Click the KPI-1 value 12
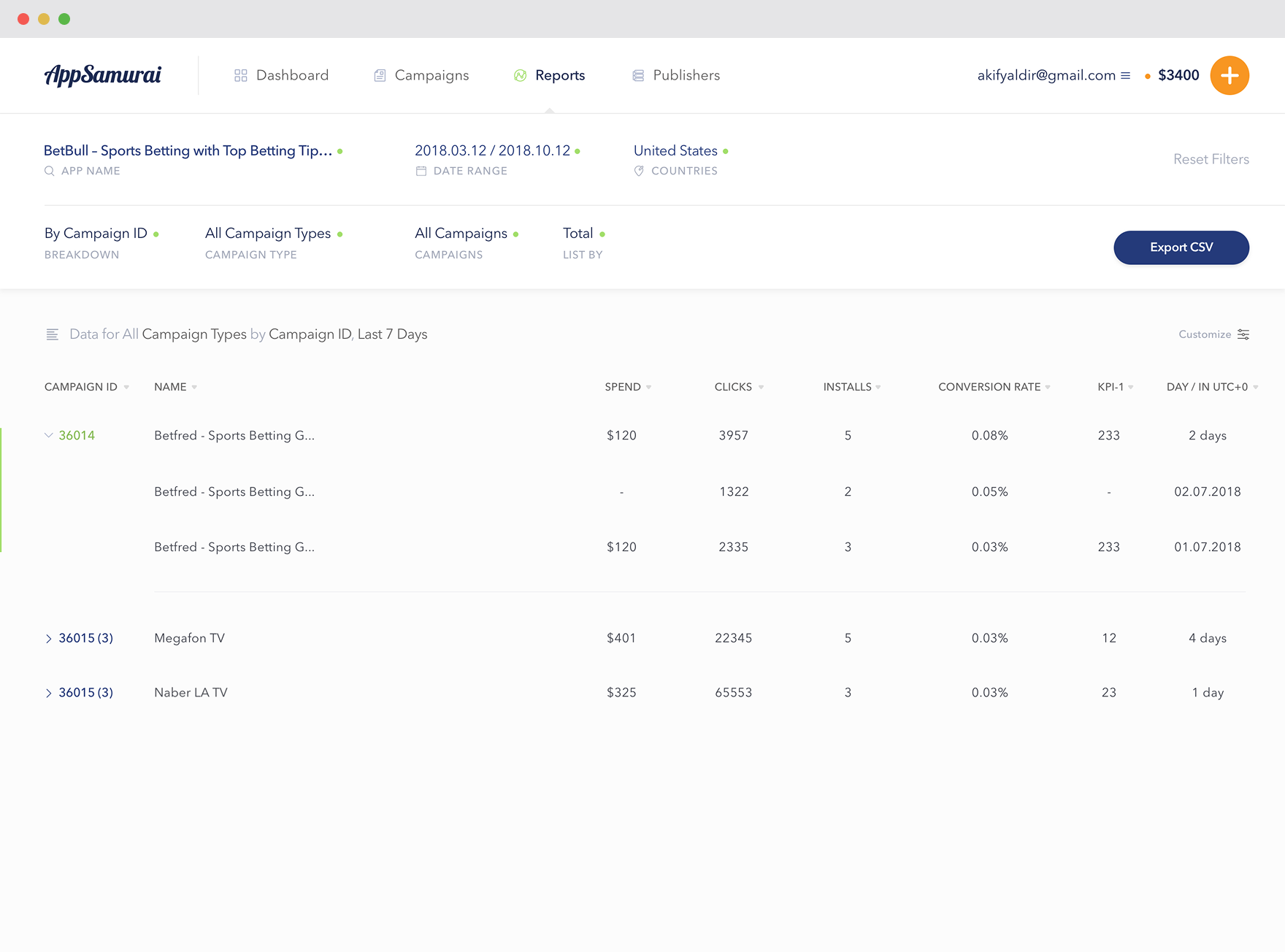 click(1109, 638)
